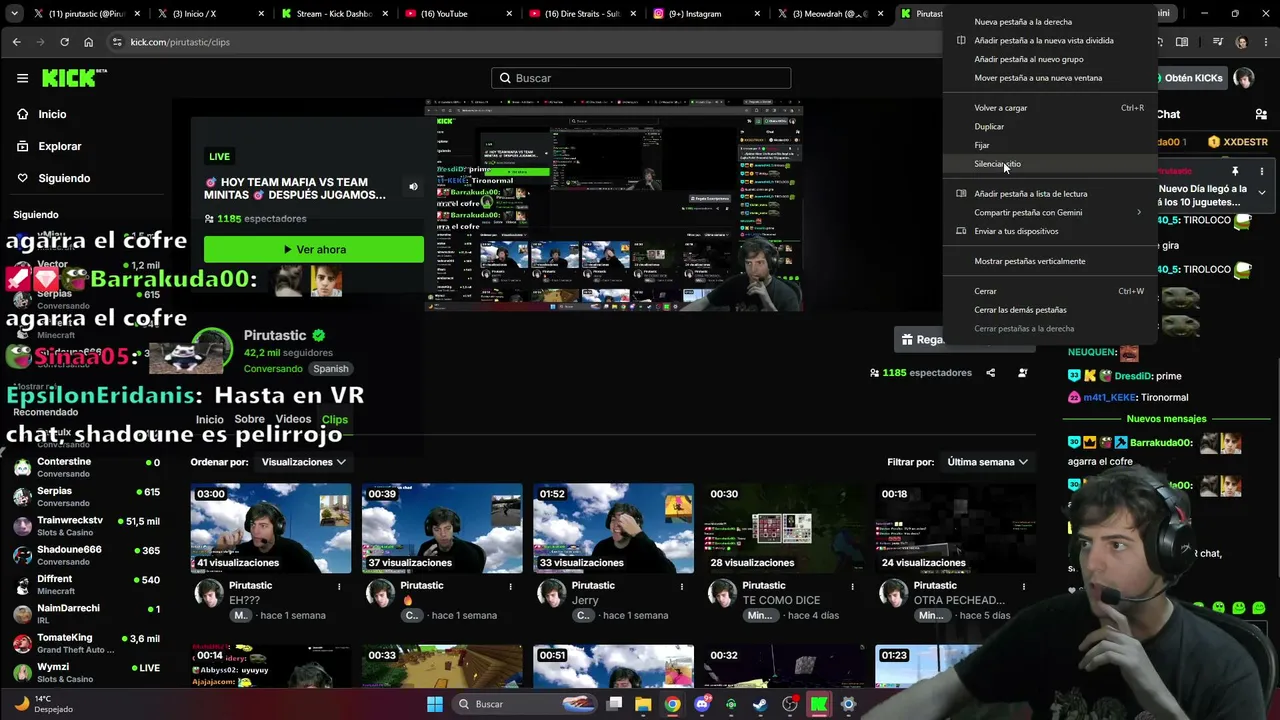
Task: Open File Explorer from taskbar
Action: point(643,704)
